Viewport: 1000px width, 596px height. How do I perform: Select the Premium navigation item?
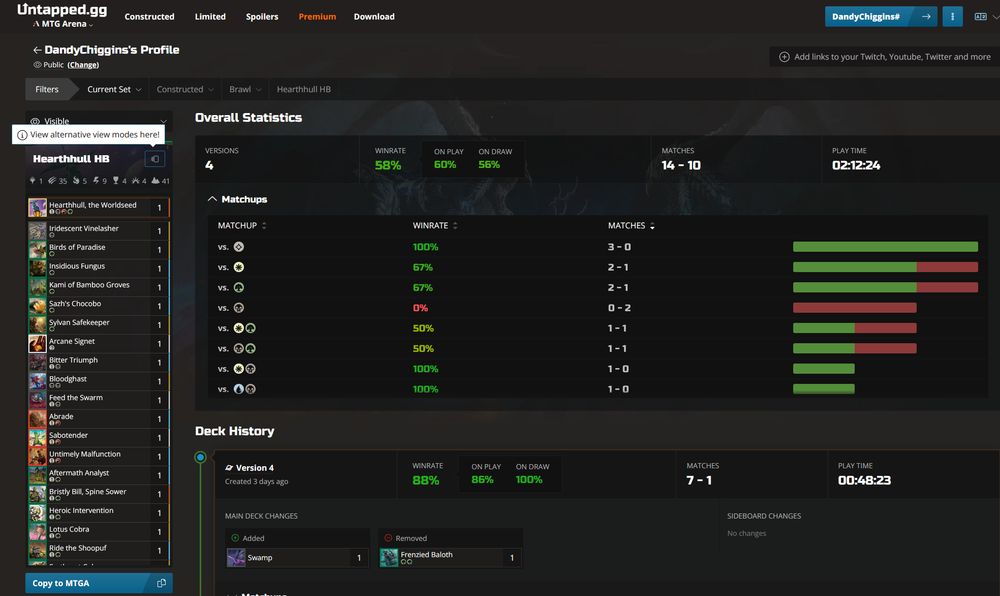click(317, 17)
